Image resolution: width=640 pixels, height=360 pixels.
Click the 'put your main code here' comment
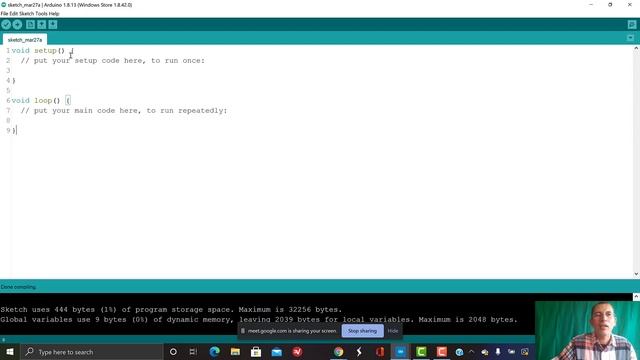[x=124, y=111]
